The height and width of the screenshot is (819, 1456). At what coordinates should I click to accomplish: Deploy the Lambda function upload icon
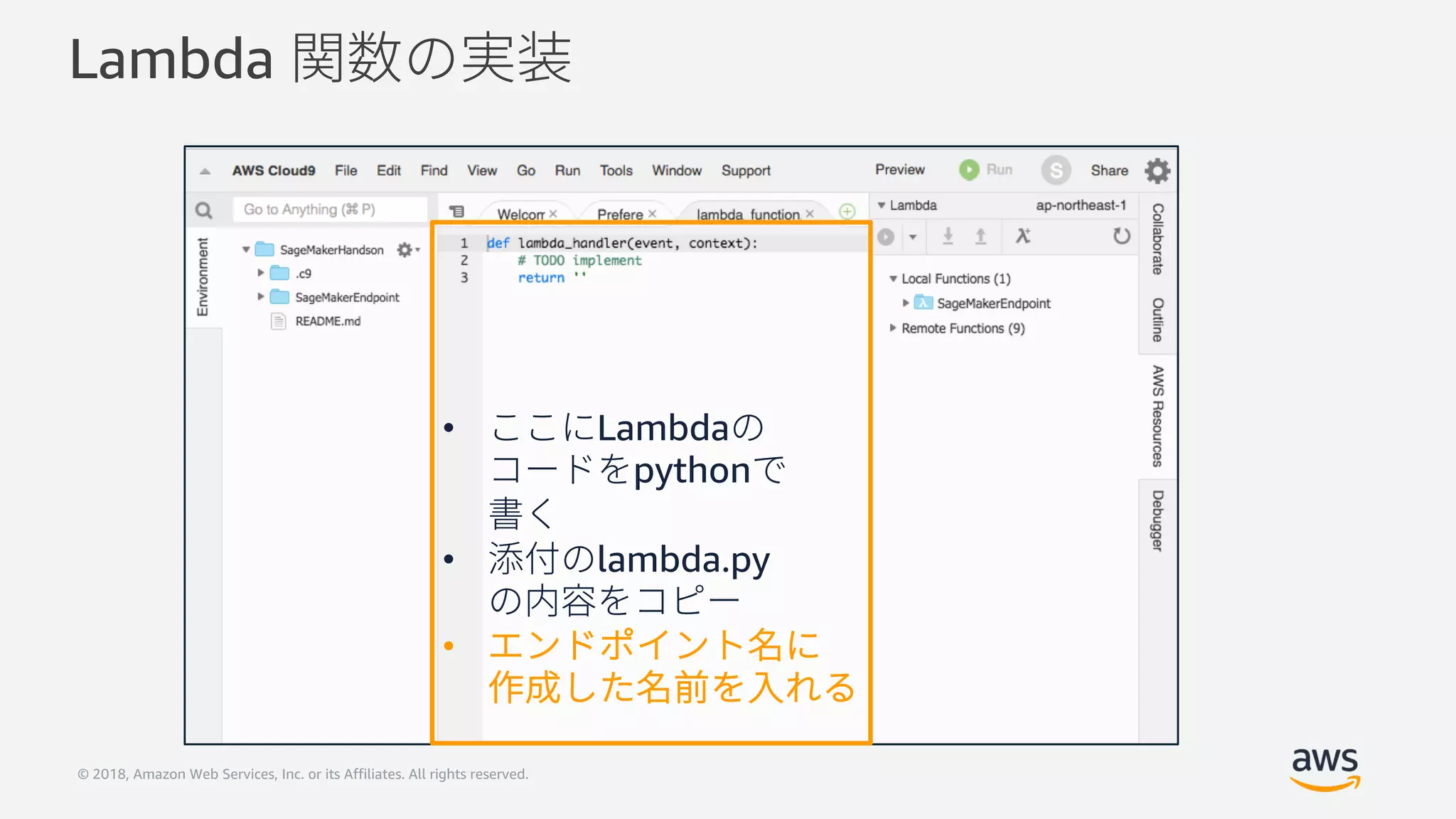click(x=980, y=236)
